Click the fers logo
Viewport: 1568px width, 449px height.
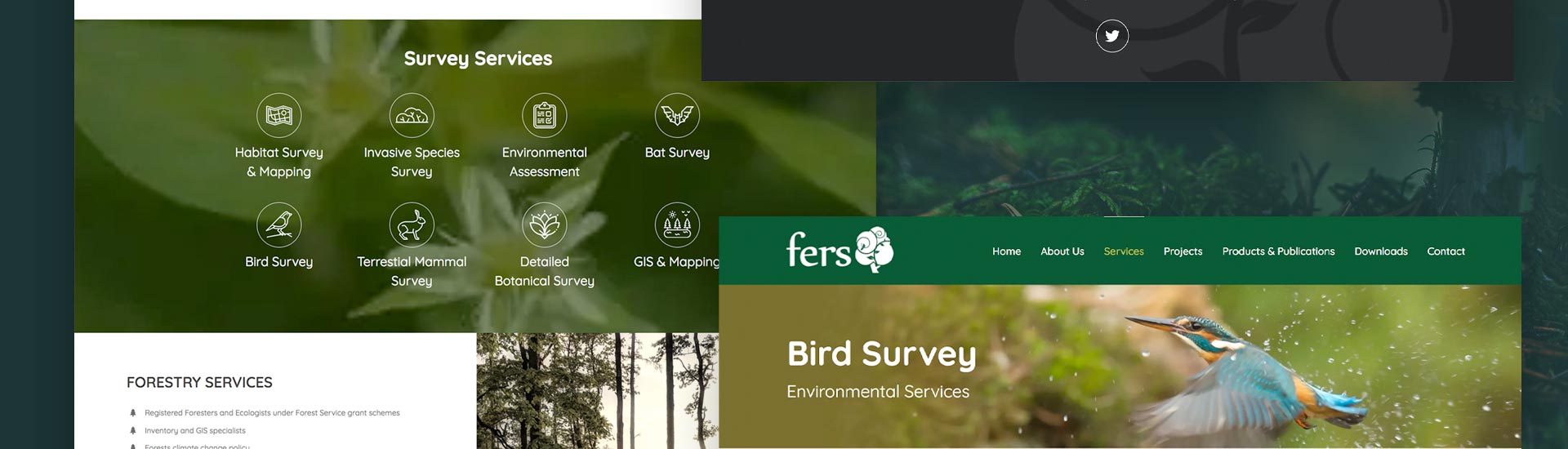click(x=840, y=249)
